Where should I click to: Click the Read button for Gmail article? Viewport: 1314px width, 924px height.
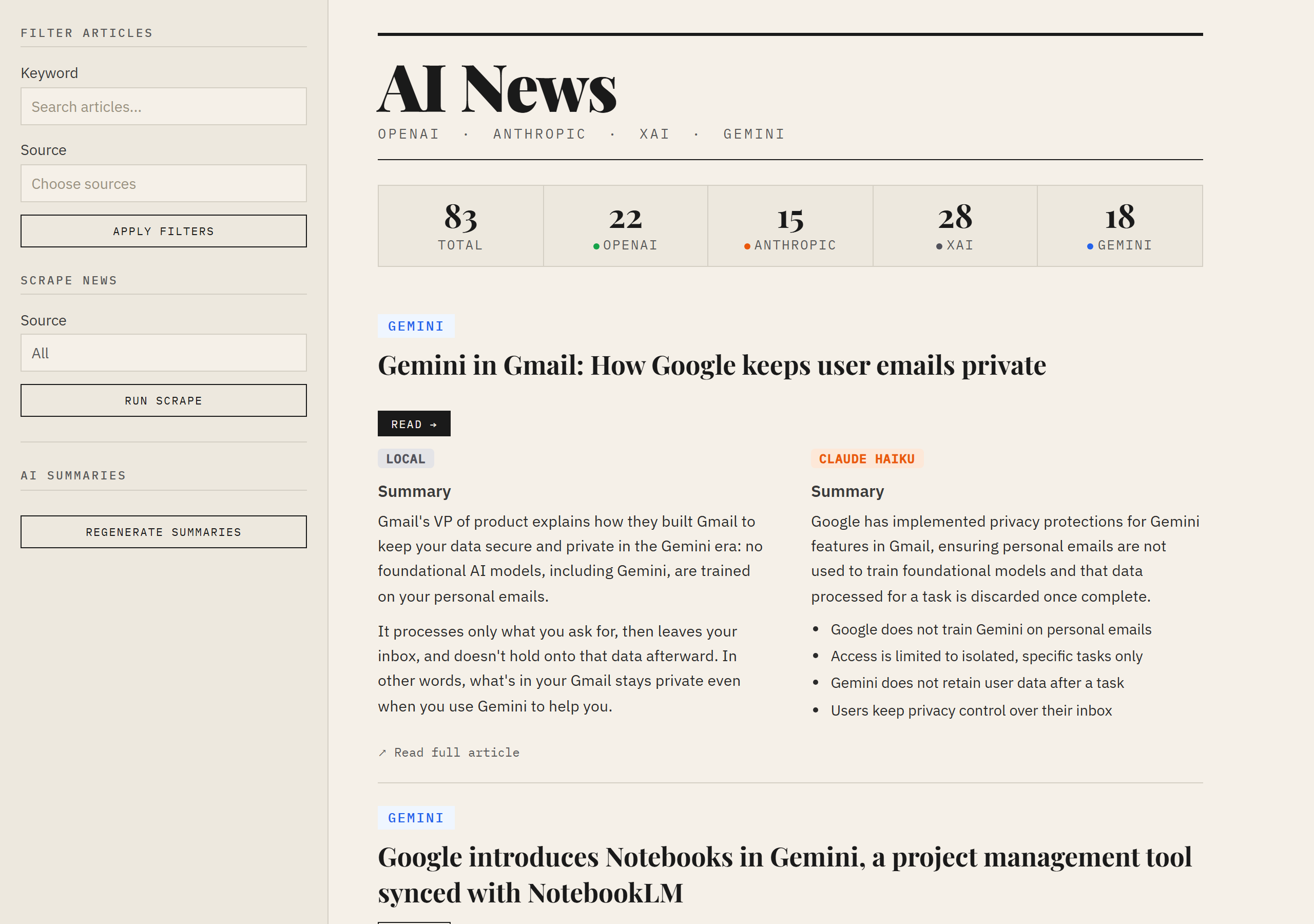(414, 423)
